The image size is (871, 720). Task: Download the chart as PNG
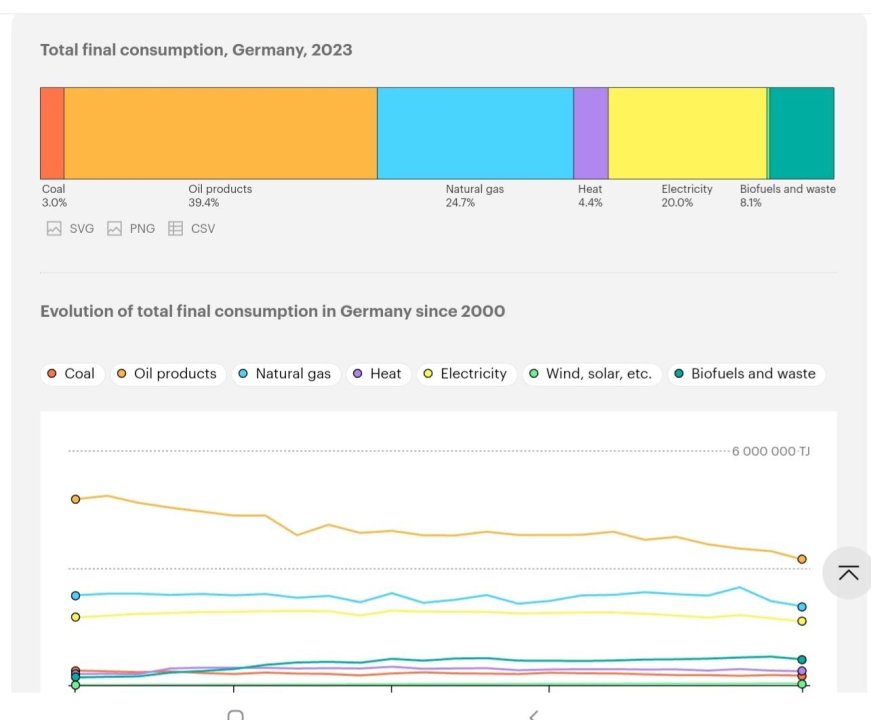(131, 228)
